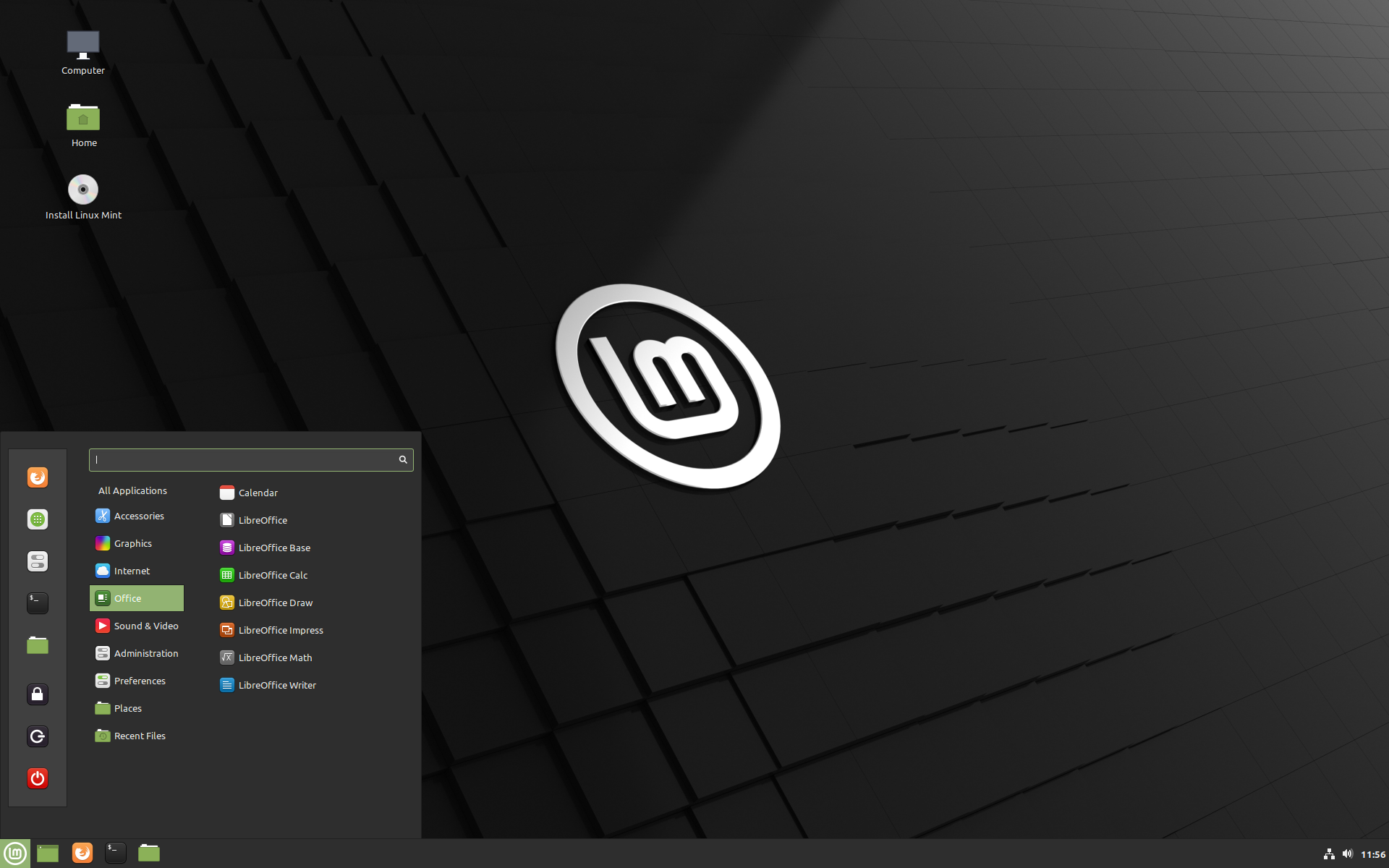Launch LibreOffice Base database app
This screenshot has width=1389, height=868.
274,547
